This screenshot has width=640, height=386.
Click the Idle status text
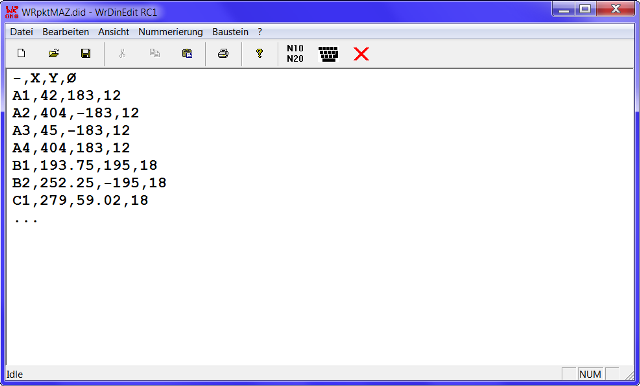15,375
